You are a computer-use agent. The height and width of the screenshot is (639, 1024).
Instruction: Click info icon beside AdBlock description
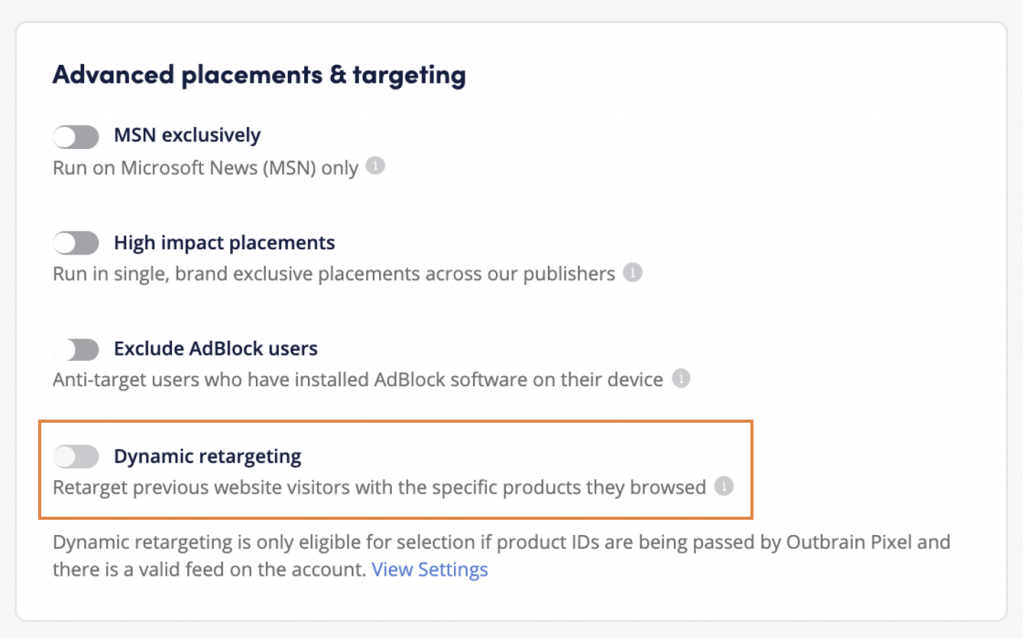point(681,379)
